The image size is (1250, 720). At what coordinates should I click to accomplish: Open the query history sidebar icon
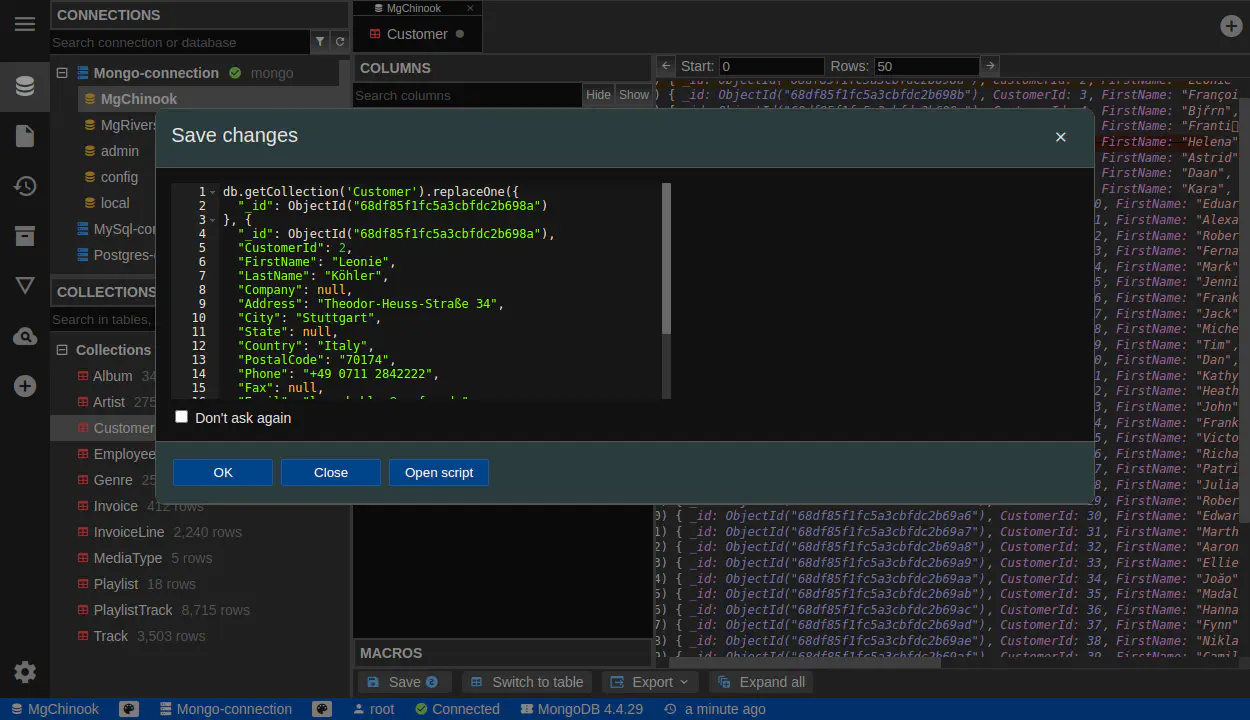(x=25, y=186)
